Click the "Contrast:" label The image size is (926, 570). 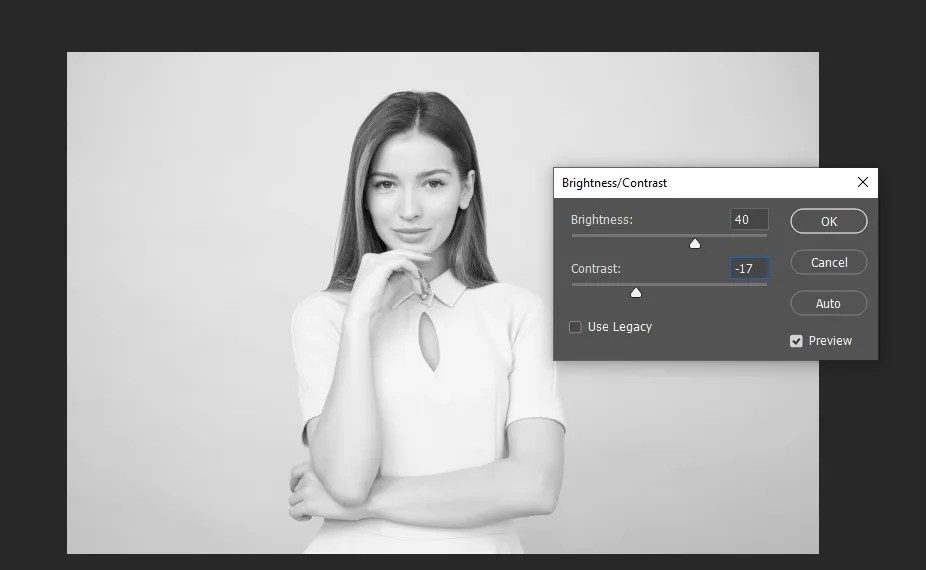pyautogui.click(x=596, y=269)
